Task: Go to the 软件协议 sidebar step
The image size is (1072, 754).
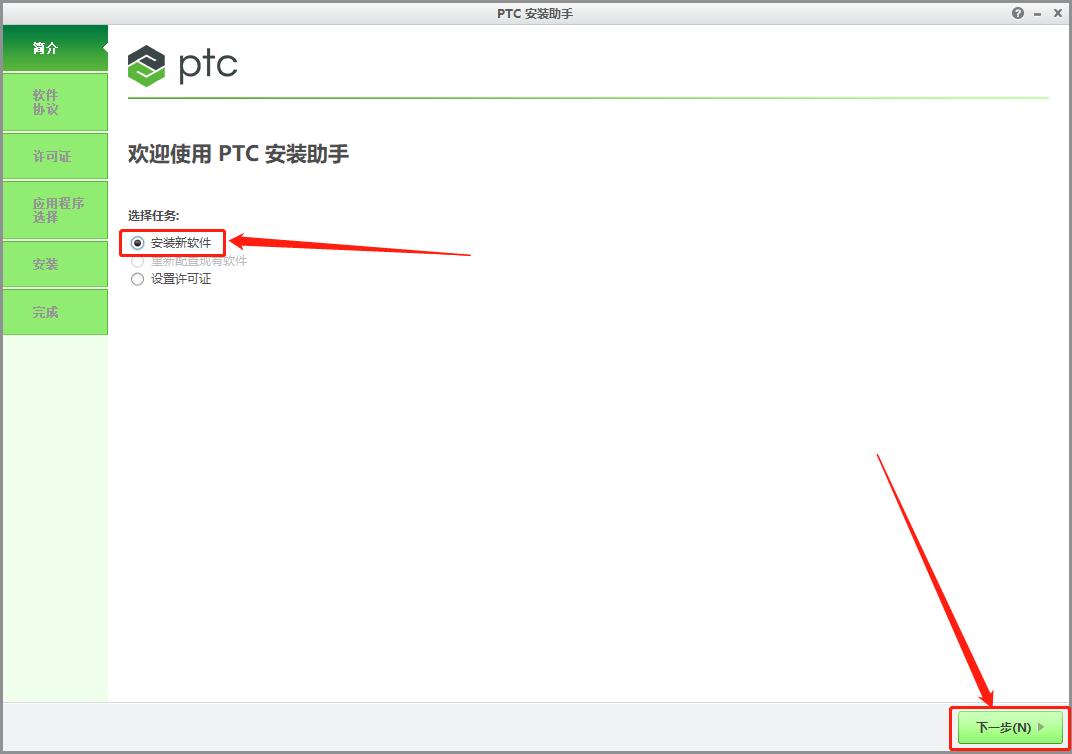Action: (55, 102)
